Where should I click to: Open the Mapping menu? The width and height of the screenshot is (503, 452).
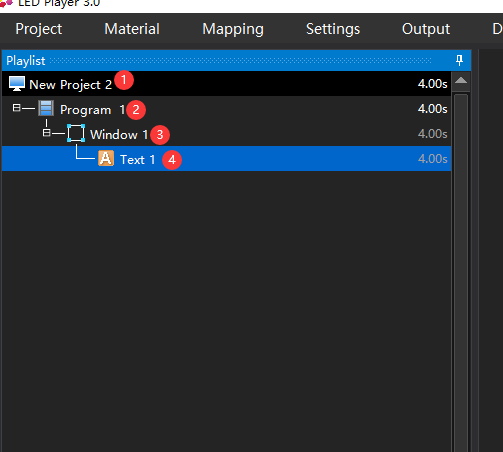click(233, 29)
